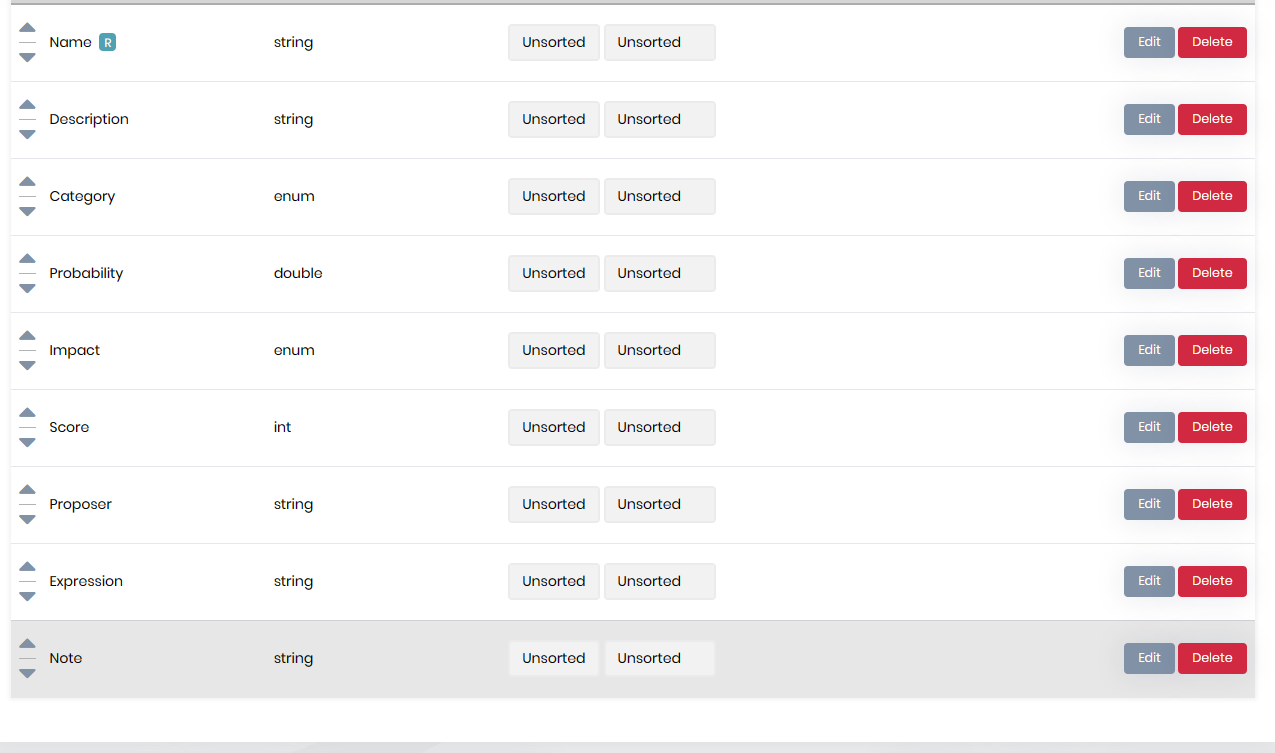
Task: Edit the Impact field
Action: coord(1149,350)
